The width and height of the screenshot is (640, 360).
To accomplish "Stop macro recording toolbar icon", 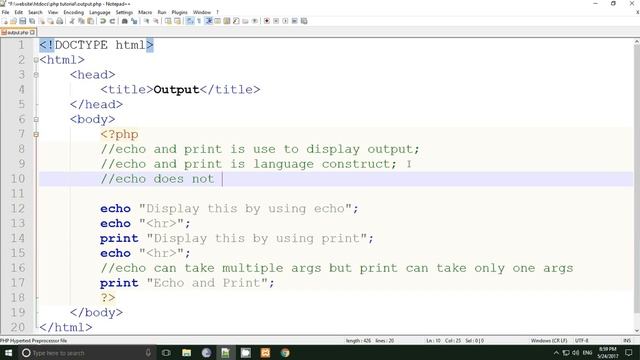I will click(276, 21).
